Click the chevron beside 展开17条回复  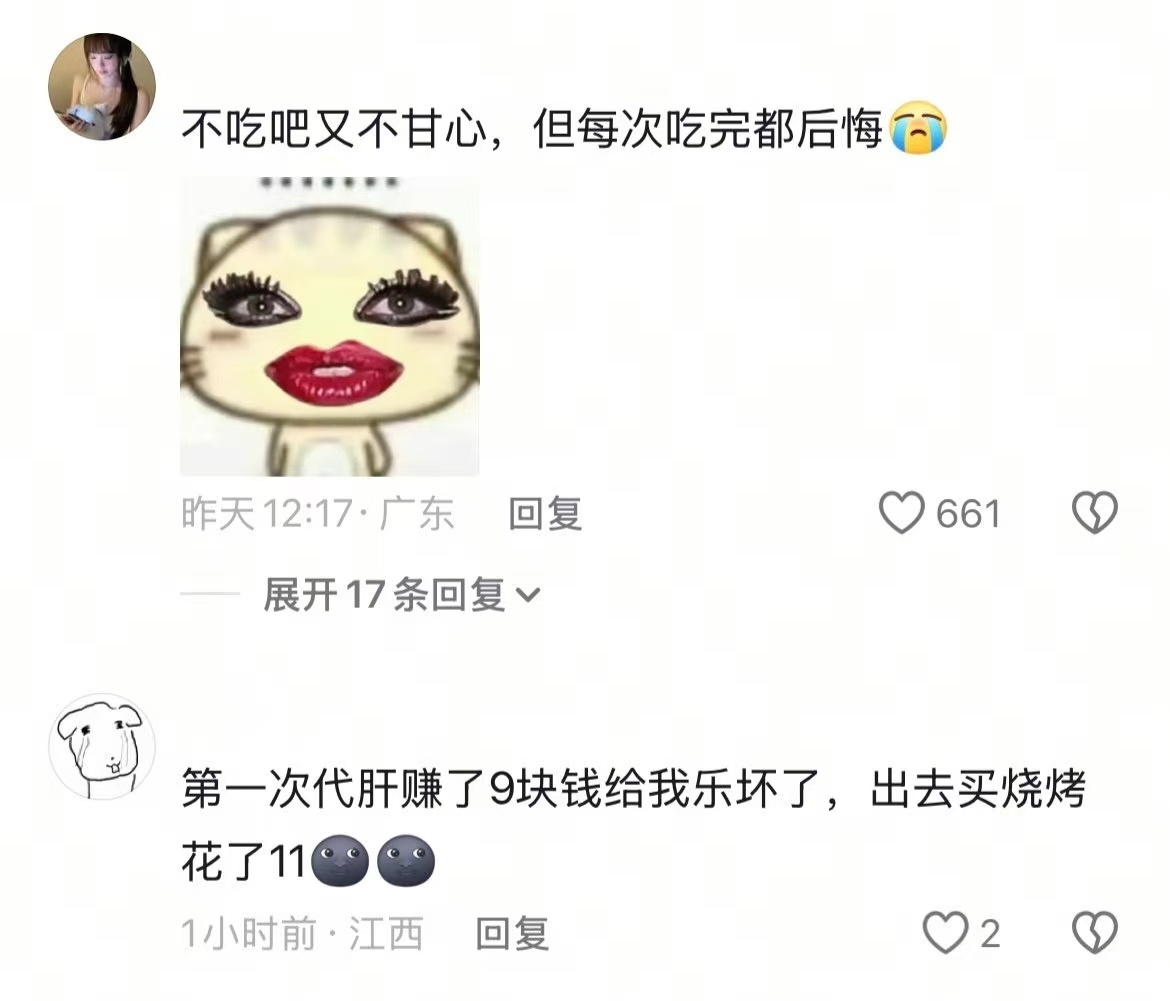point(528,595)
